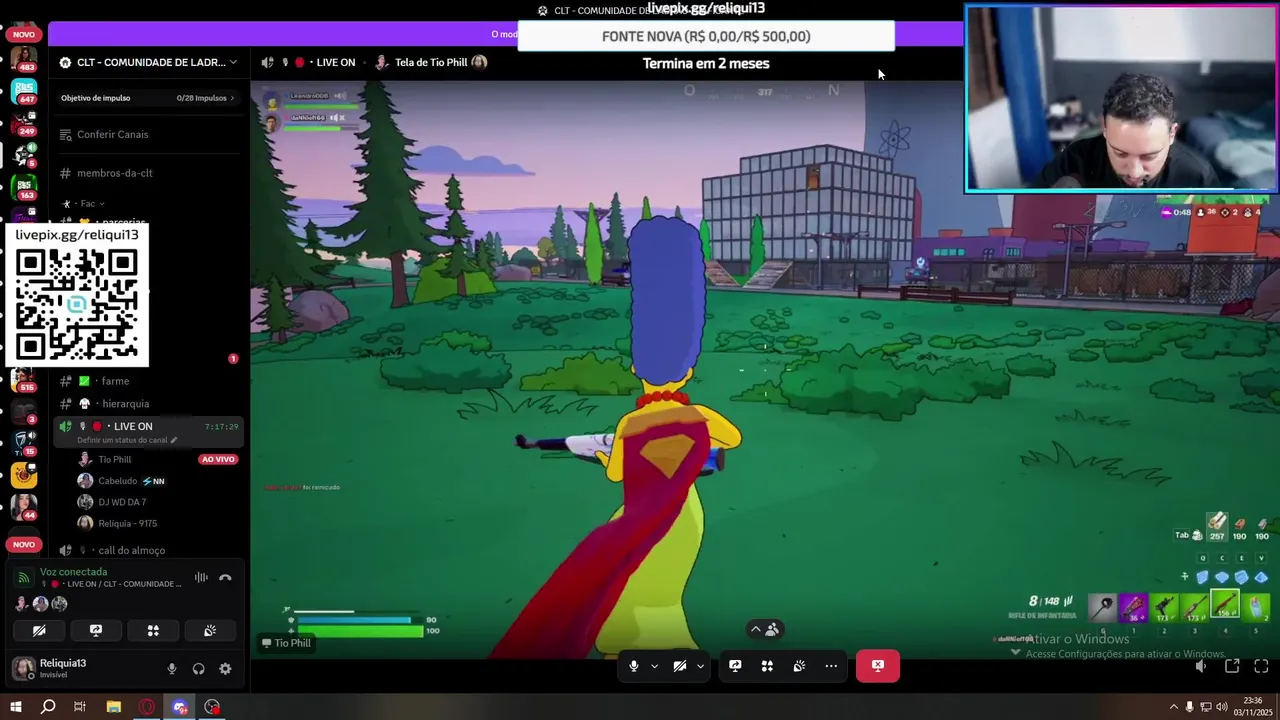Screen dimensions: 1280x720
Task: Open the server with the 249 badge
Action: point(24,122)
